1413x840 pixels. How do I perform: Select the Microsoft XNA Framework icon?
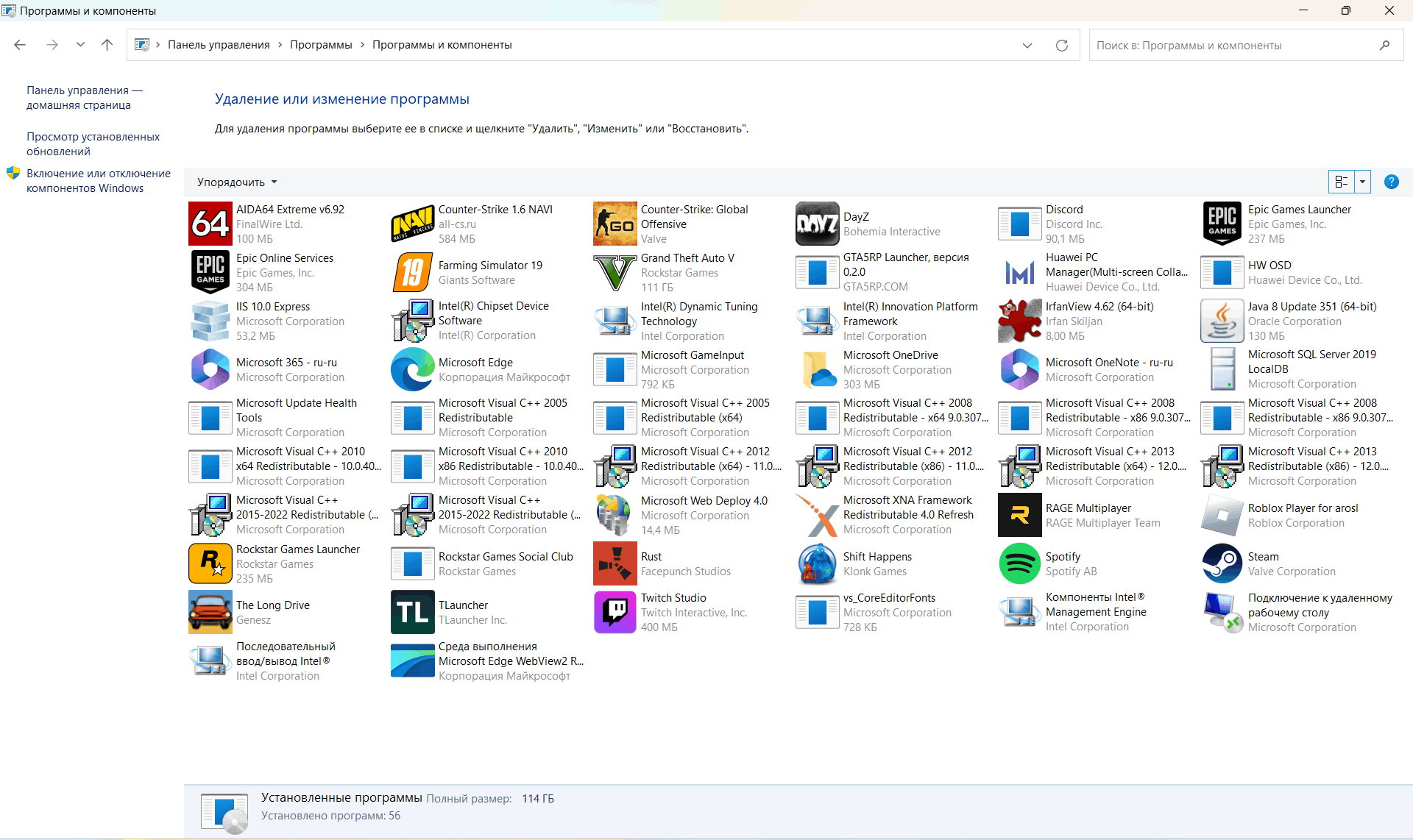tap(818, 515)
